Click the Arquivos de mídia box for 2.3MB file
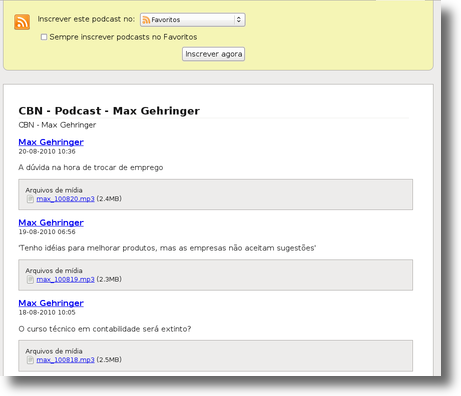 pyautogui.click(x=215, y=275)
